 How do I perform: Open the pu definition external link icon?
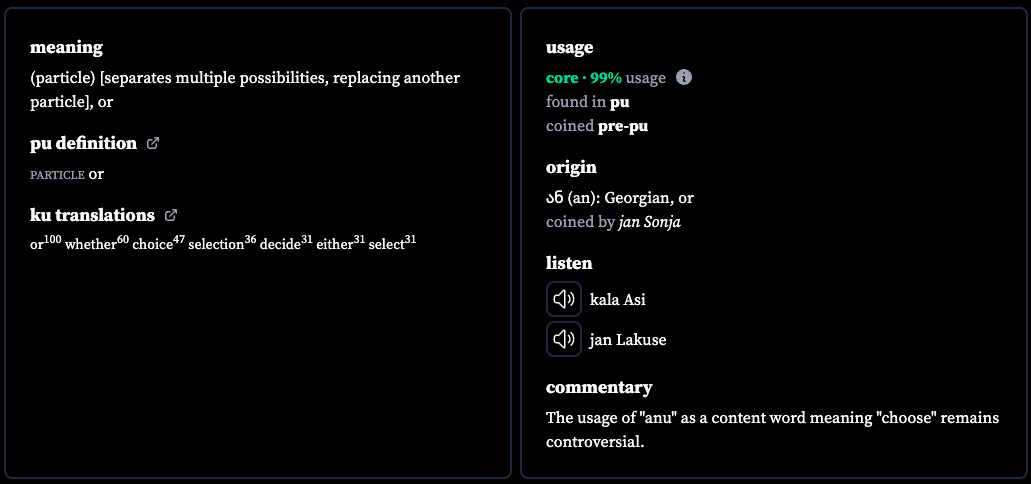click(x=153, y=143)
